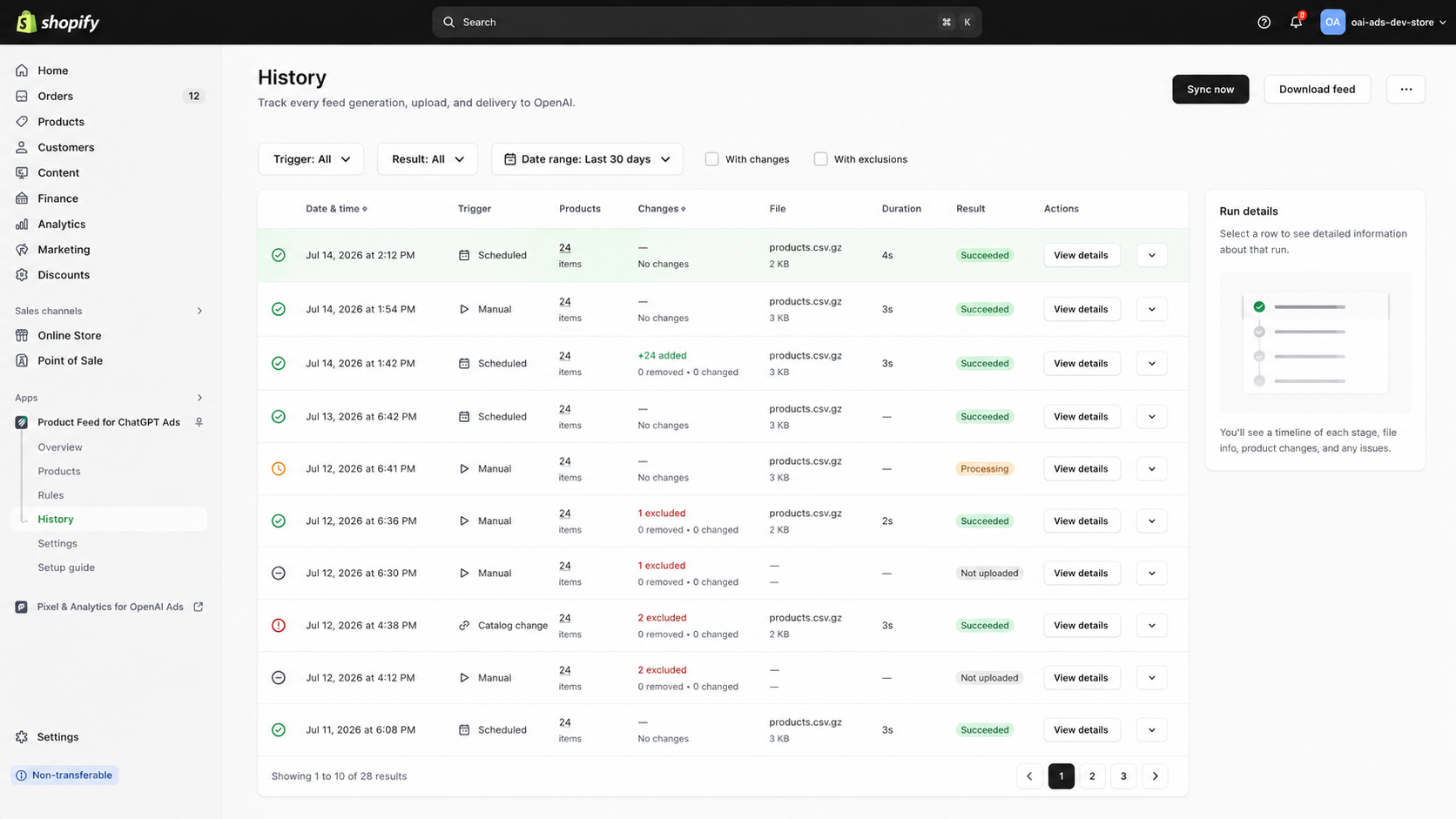Click the Catalog change link icon
1456x819 pixels.
(x=464, y=625)
